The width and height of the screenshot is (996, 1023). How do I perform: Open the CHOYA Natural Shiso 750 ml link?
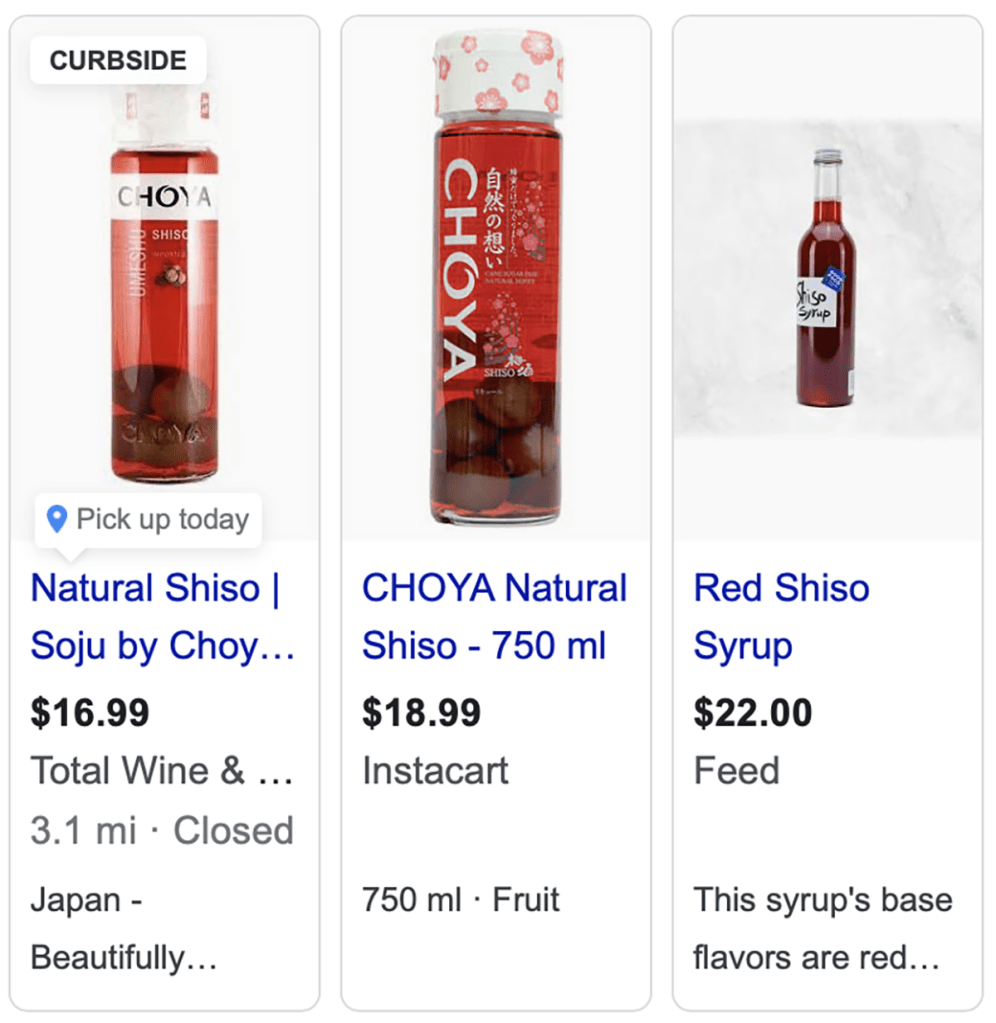point(494,616)
